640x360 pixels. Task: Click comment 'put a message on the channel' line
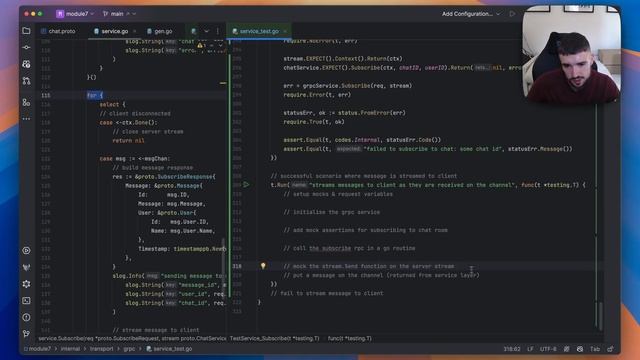coord(381,275)
